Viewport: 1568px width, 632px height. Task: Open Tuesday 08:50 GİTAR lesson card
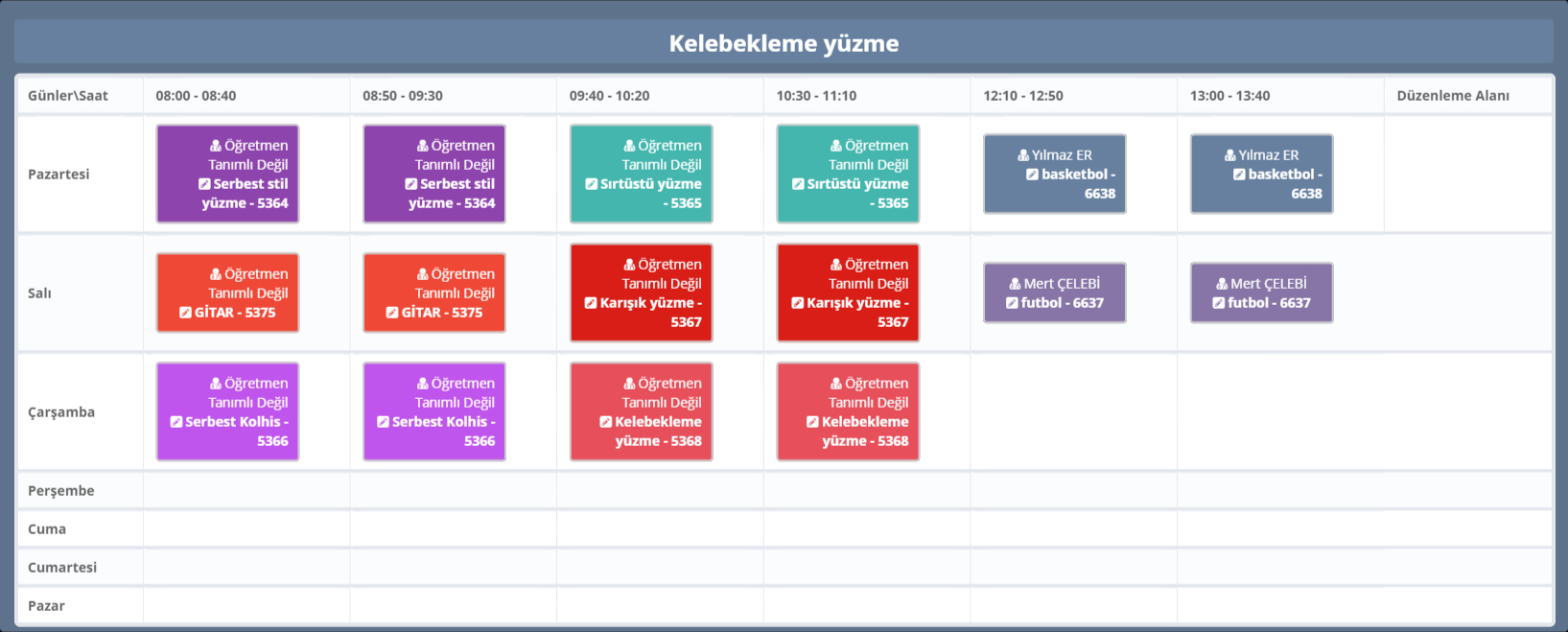pos(433,293)
